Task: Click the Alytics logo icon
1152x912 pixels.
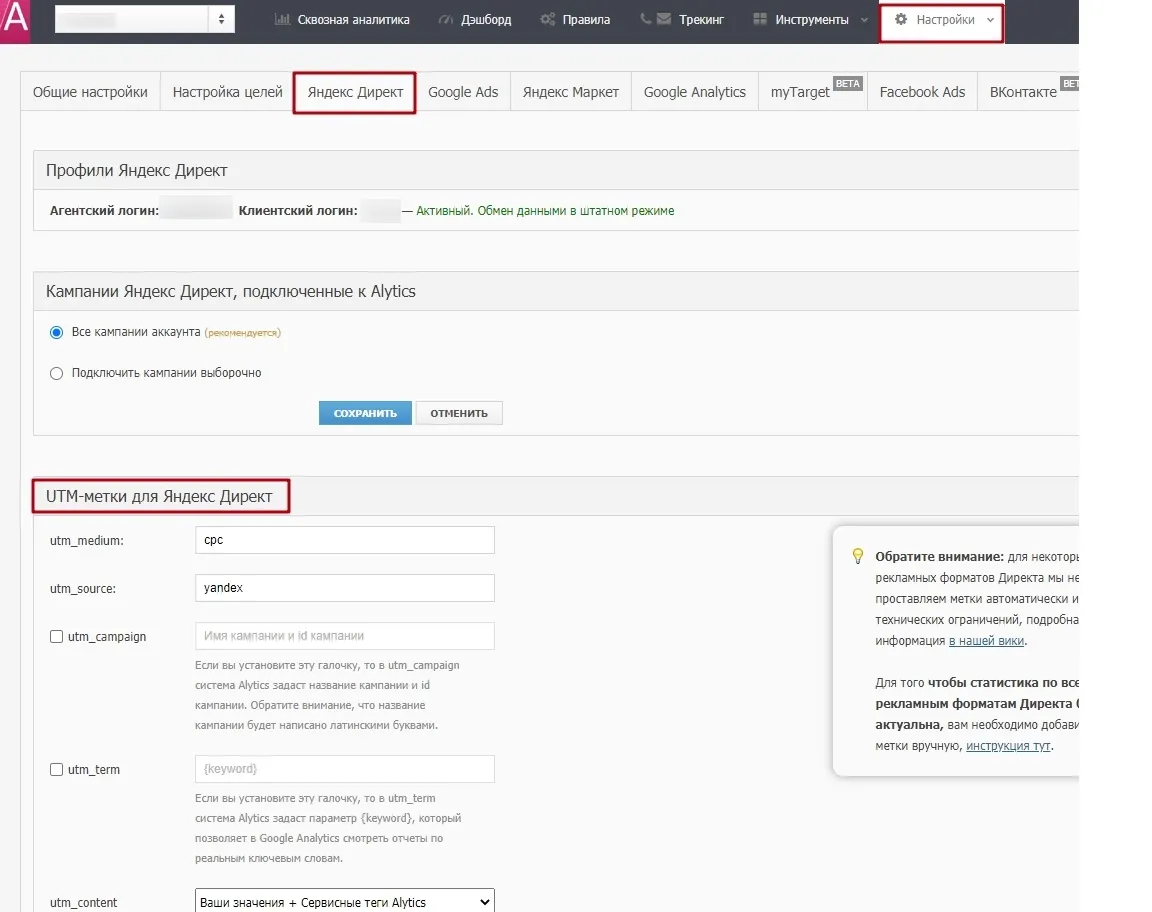Action: coord(15,21)
